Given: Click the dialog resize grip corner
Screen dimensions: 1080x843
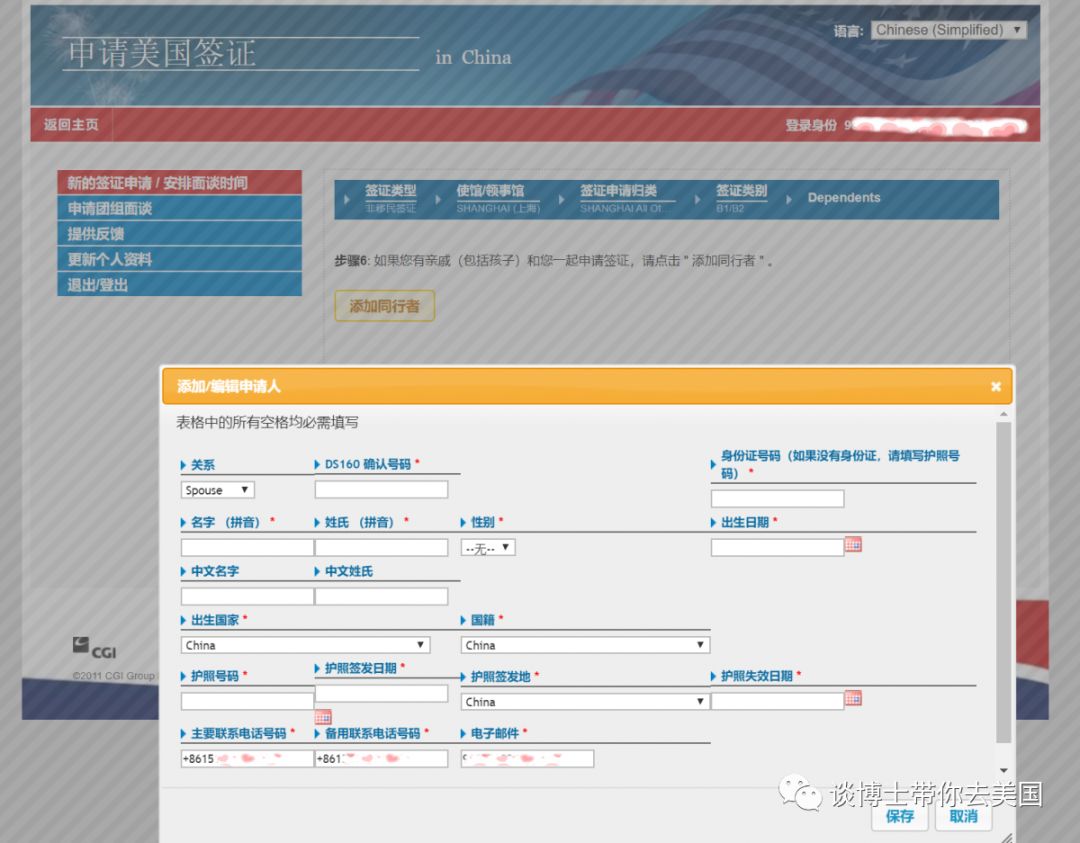Looking at the screenshot, I should point(1006,837).
